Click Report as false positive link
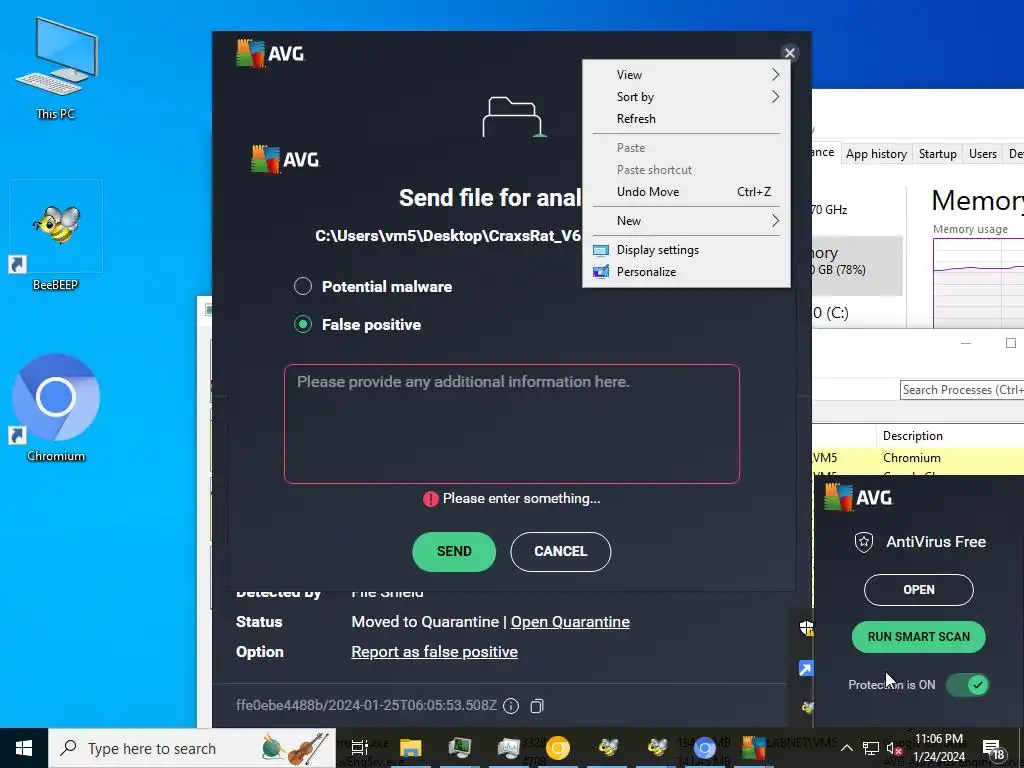Viewport: 1024px width, 768px height. [434, 652]
